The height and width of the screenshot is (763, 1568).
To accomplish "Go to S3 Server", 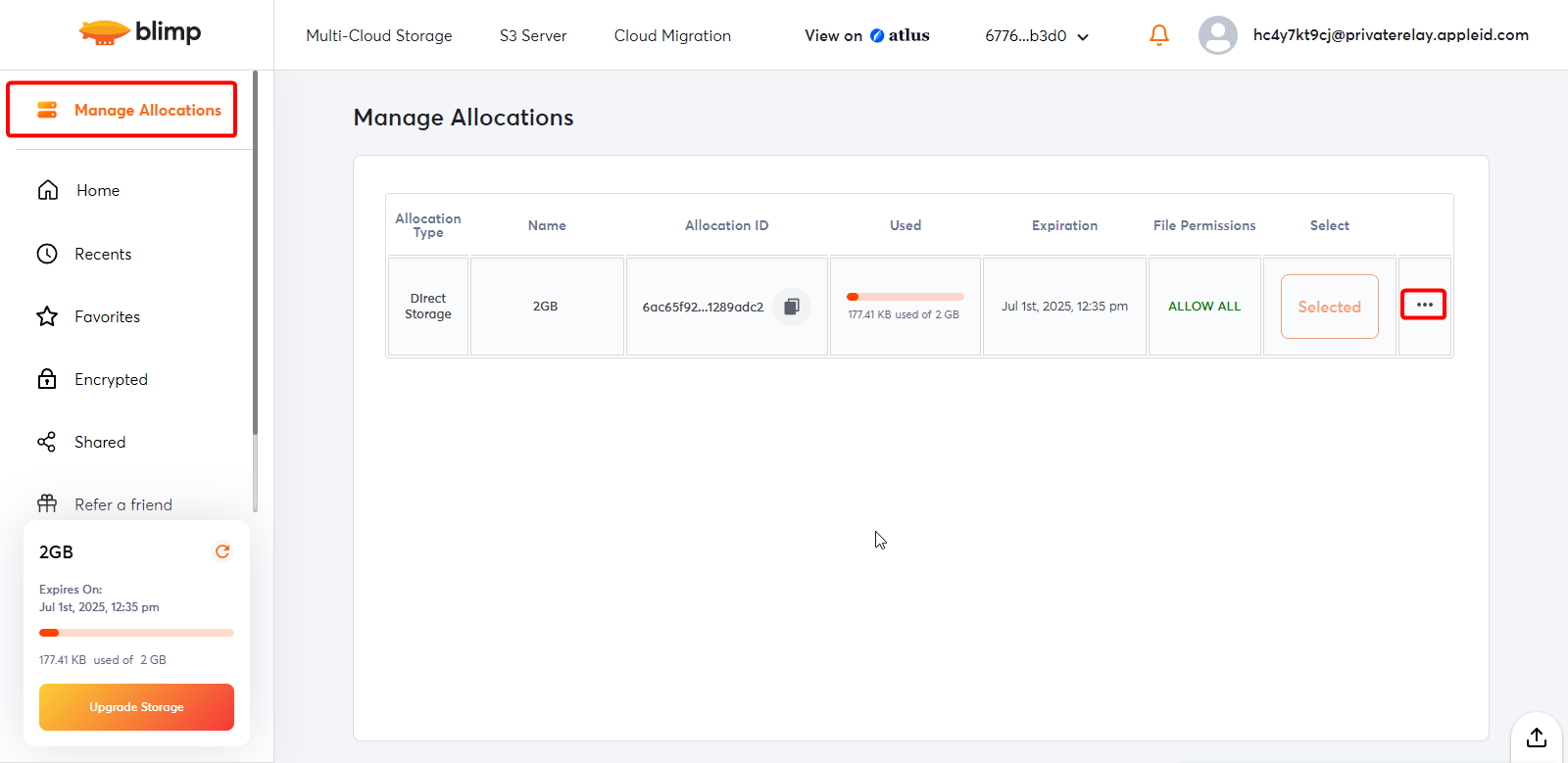I will tap(533, 36).
